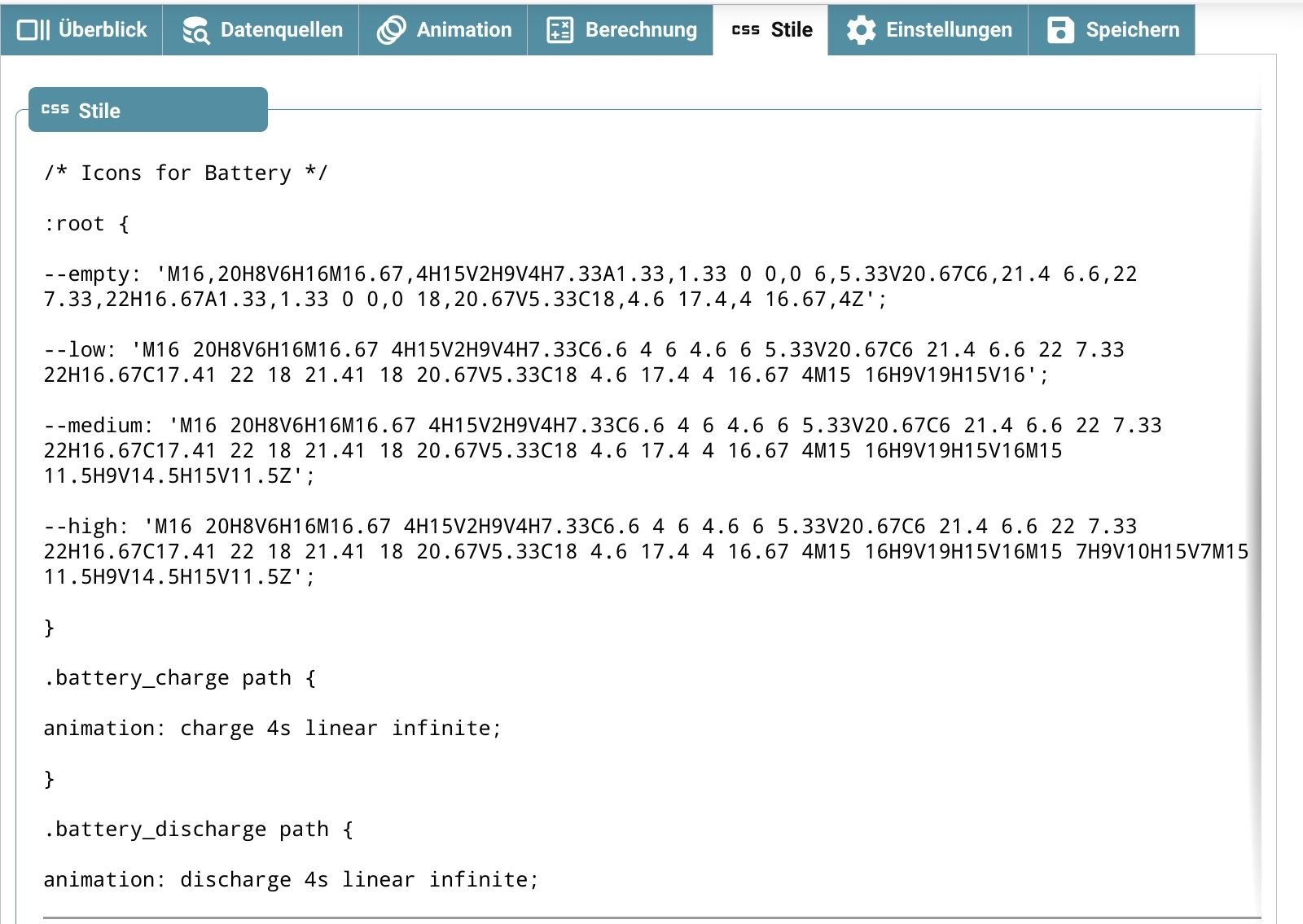Click the CSS icon in Stile tab
Viewport: 1303px width, 924px height.
click(745, 30)
